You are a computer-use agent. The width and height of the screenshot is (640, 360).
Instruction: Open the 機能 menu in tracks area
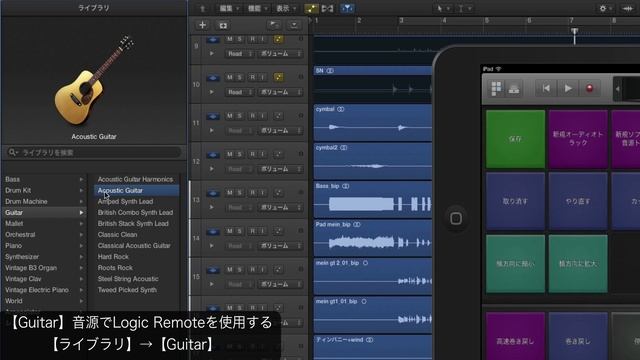[258, 8]
